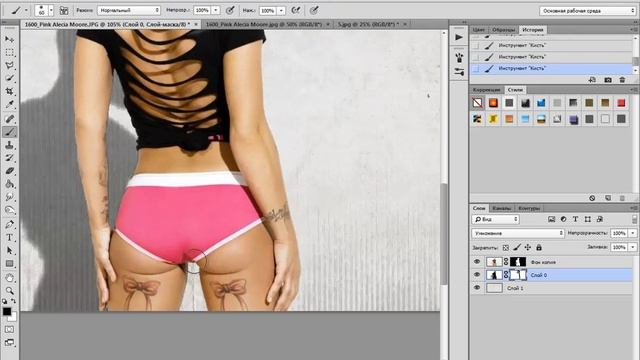The height and width of the screenshot is (360, 640).
Task: Click the brush opacity value field
Action: pos(202,10)
